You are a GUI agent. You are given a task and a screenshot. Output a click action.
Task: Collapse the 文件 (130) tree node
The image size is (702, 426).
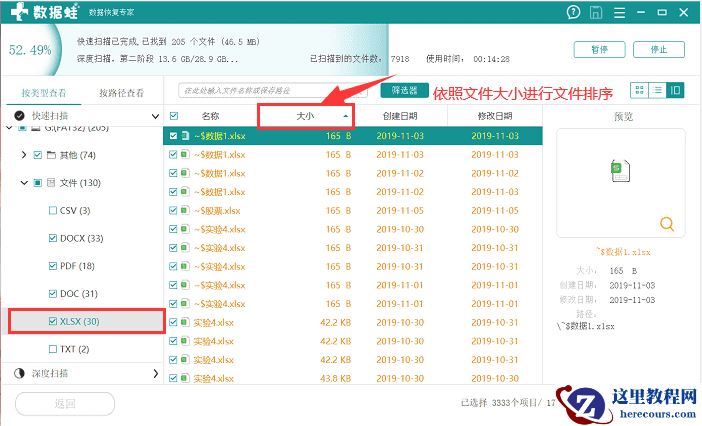(x=24, y=183)
